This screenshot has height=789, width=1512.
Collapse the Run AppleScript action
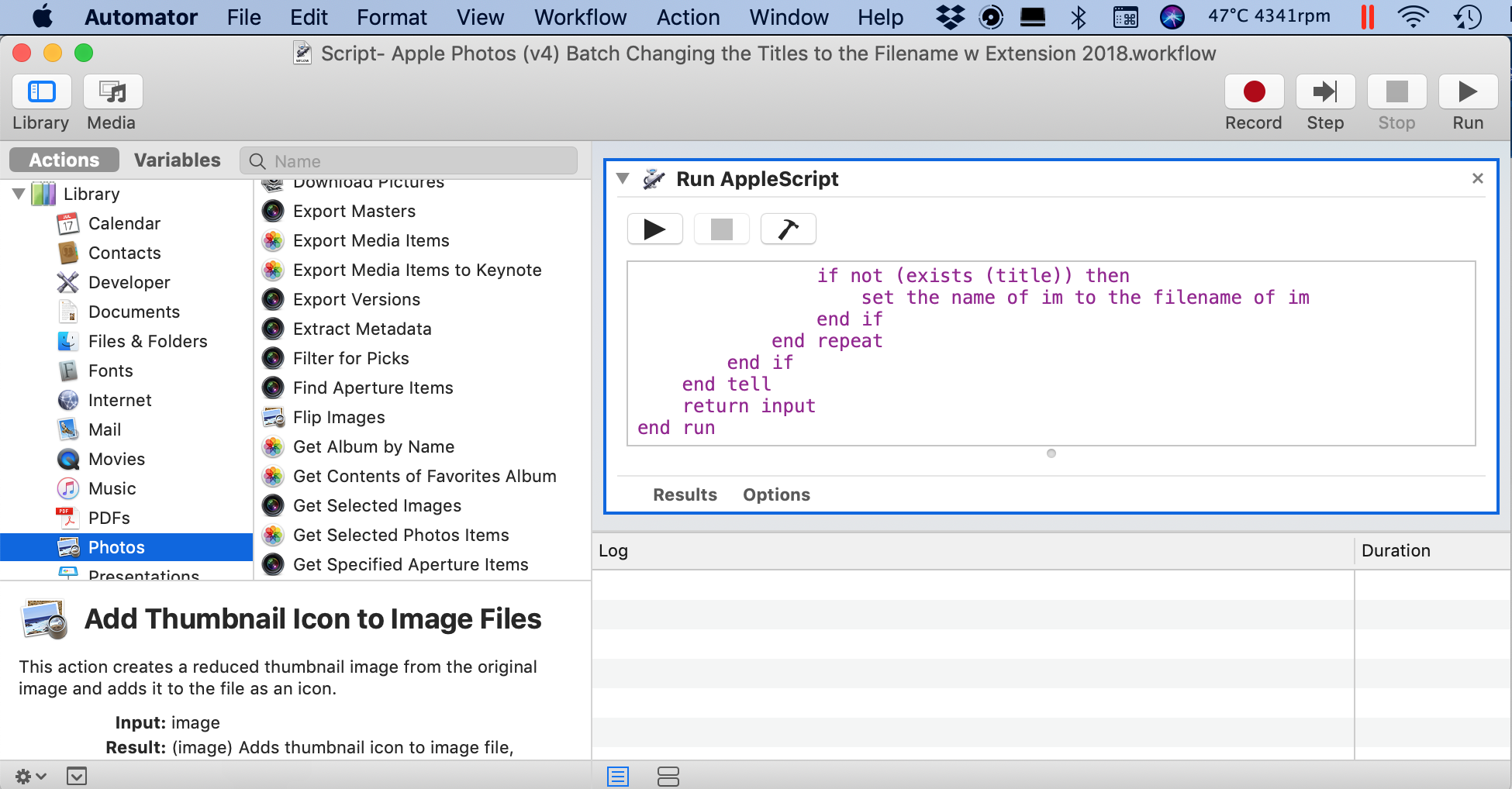(623, 179)
